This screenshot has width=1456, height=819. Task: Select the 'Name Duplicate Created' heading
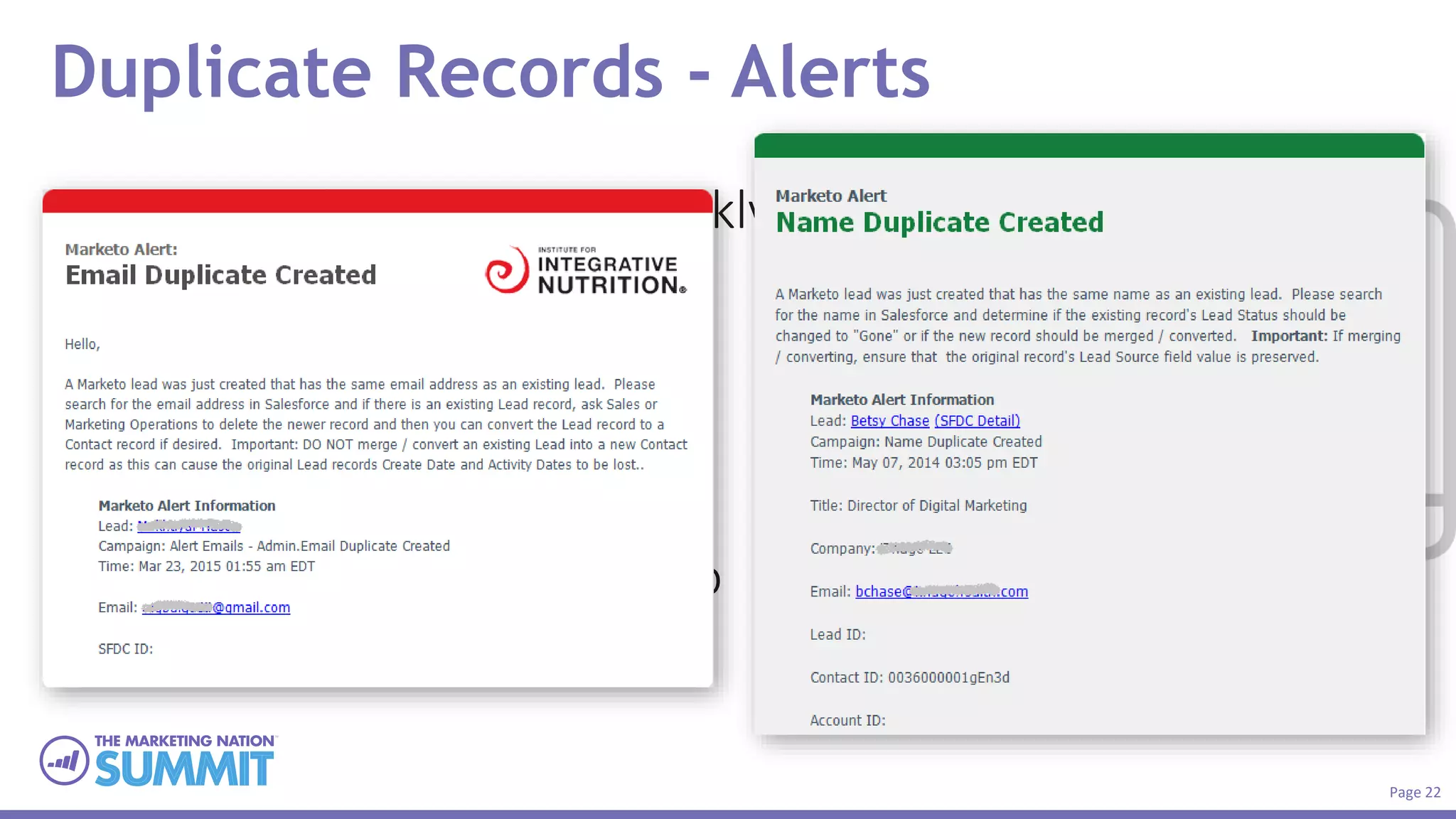[x=939, y=223]
